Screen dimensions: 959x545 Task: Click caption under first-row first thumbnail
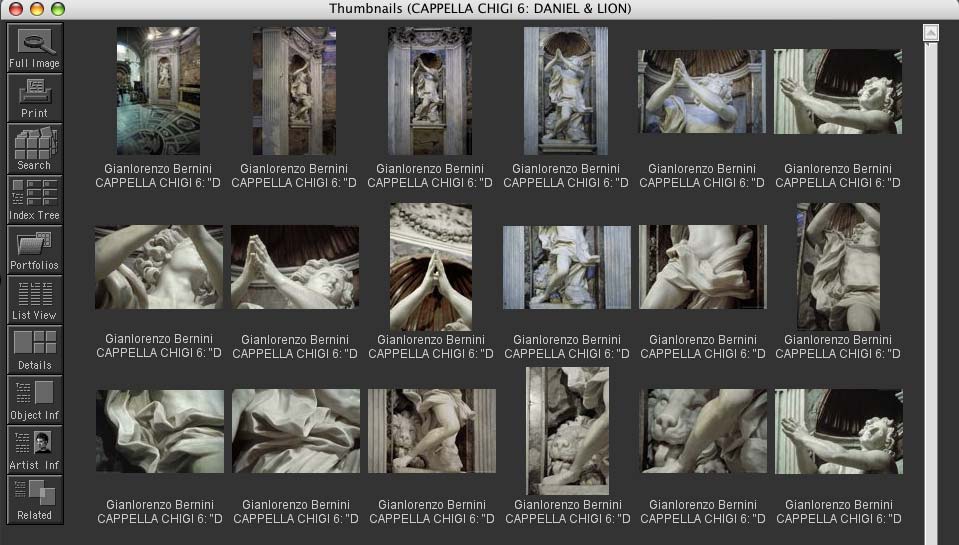[158, 176]
